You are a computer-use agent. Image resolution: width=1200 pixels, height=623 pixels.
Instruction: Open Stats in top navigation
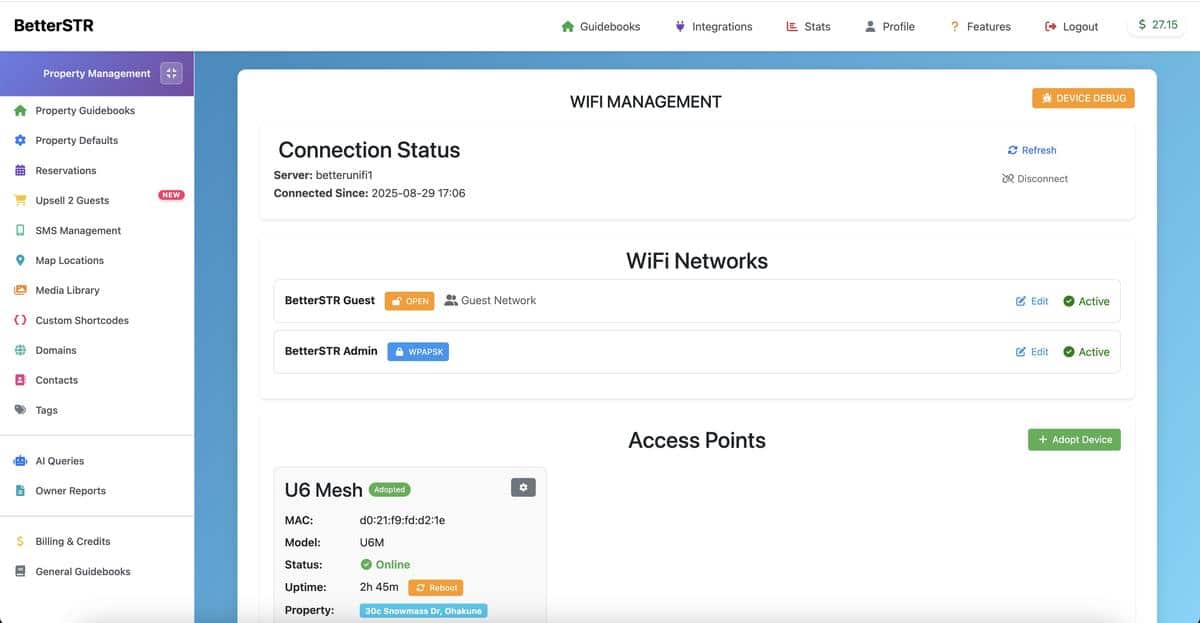pos(808,26)
